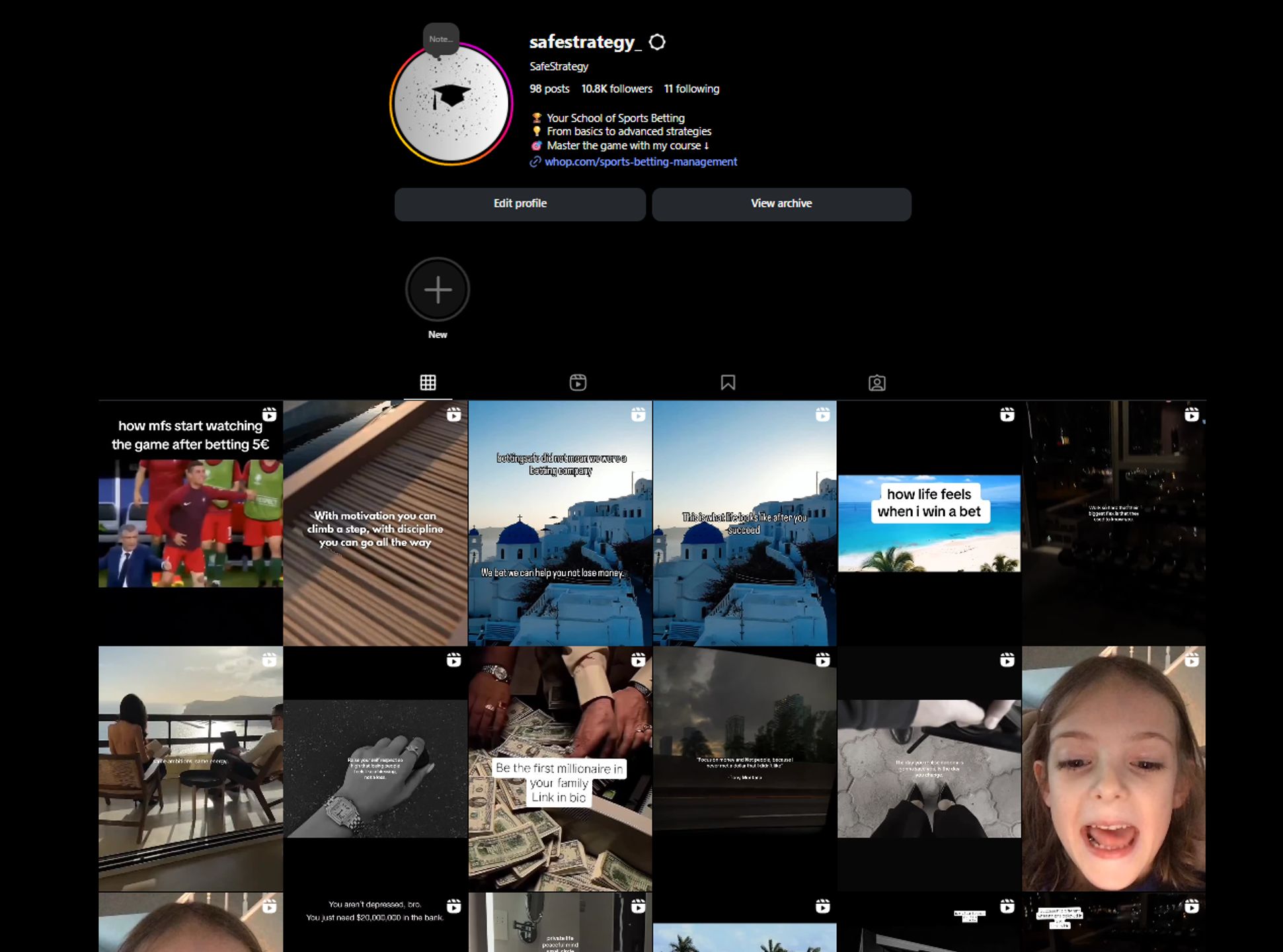The width and height of the screenshot is (1283, 952).
Task: Switch to the Reels tab
Action: pos(578,382)
